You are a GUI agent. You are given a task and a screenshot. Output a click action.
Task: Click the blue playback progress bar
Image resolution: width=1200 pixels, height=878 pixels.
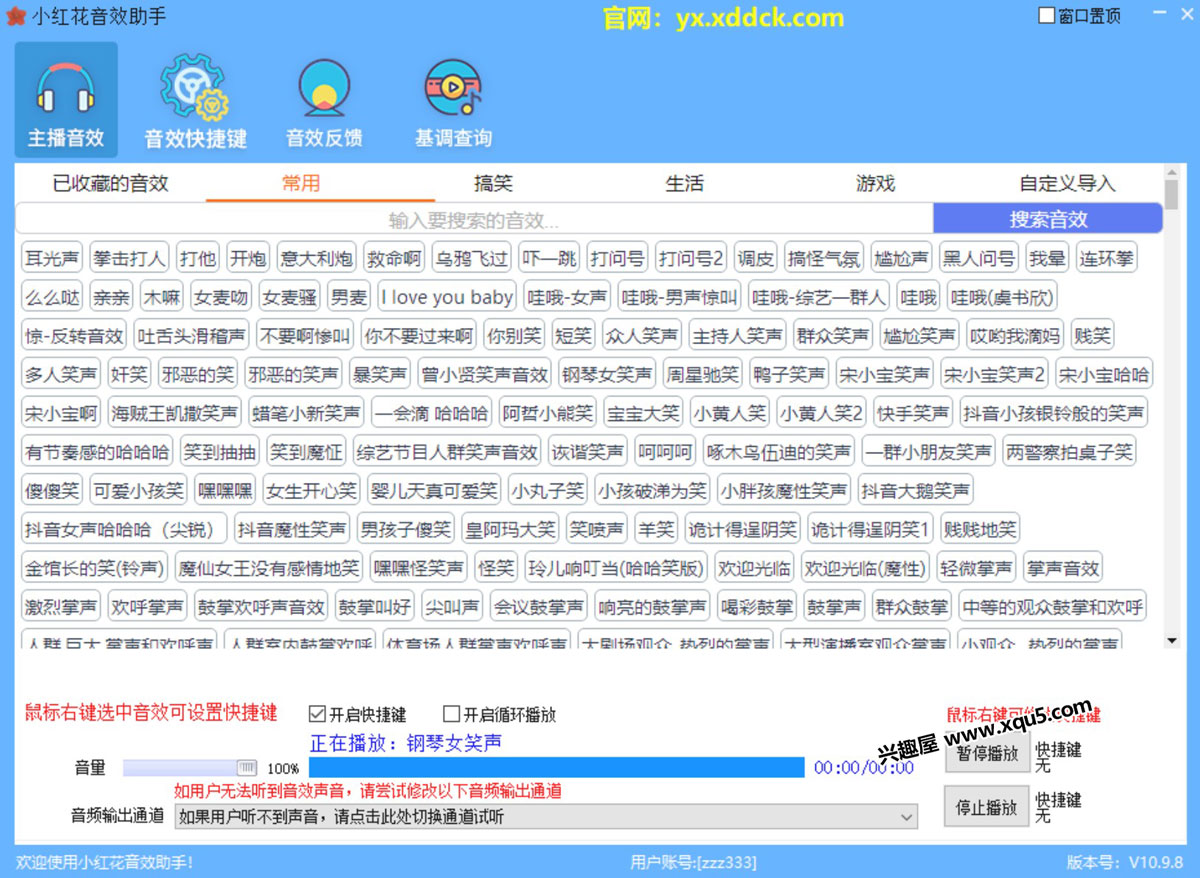click(x=557, y=767)
